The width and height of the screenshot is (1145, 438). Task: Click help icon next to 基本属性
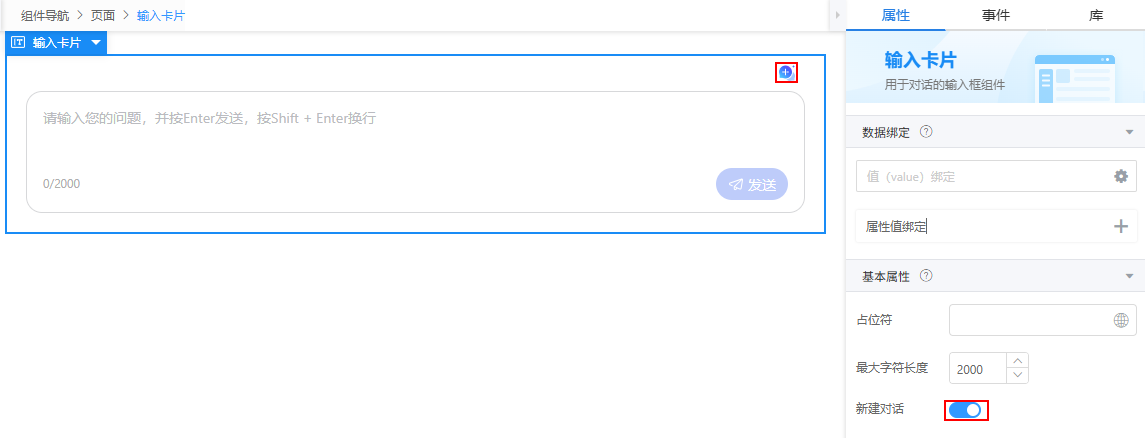point(926,276)
